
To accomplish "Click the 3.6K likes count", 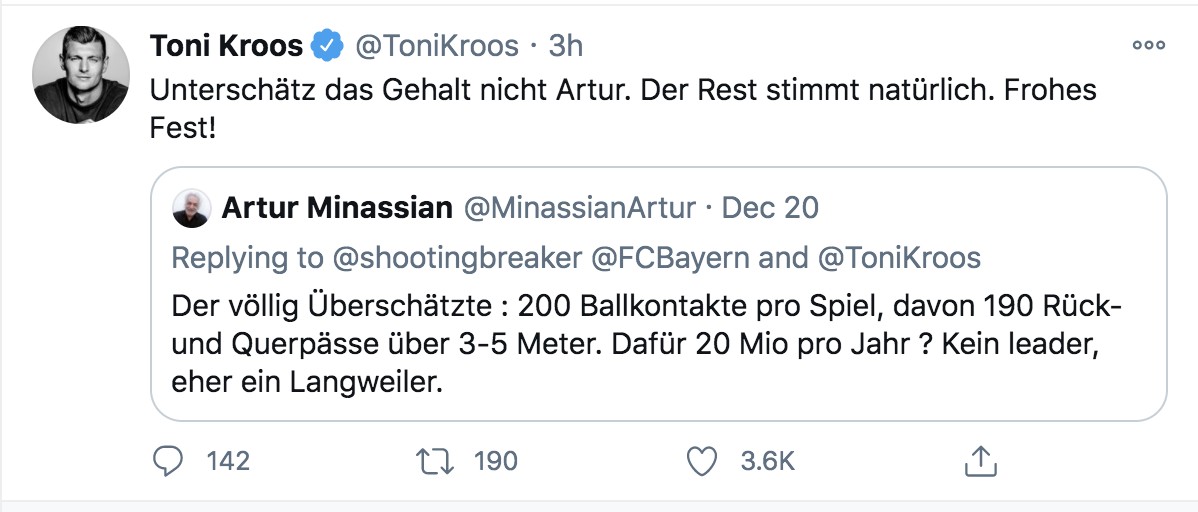I will [767, 460].
